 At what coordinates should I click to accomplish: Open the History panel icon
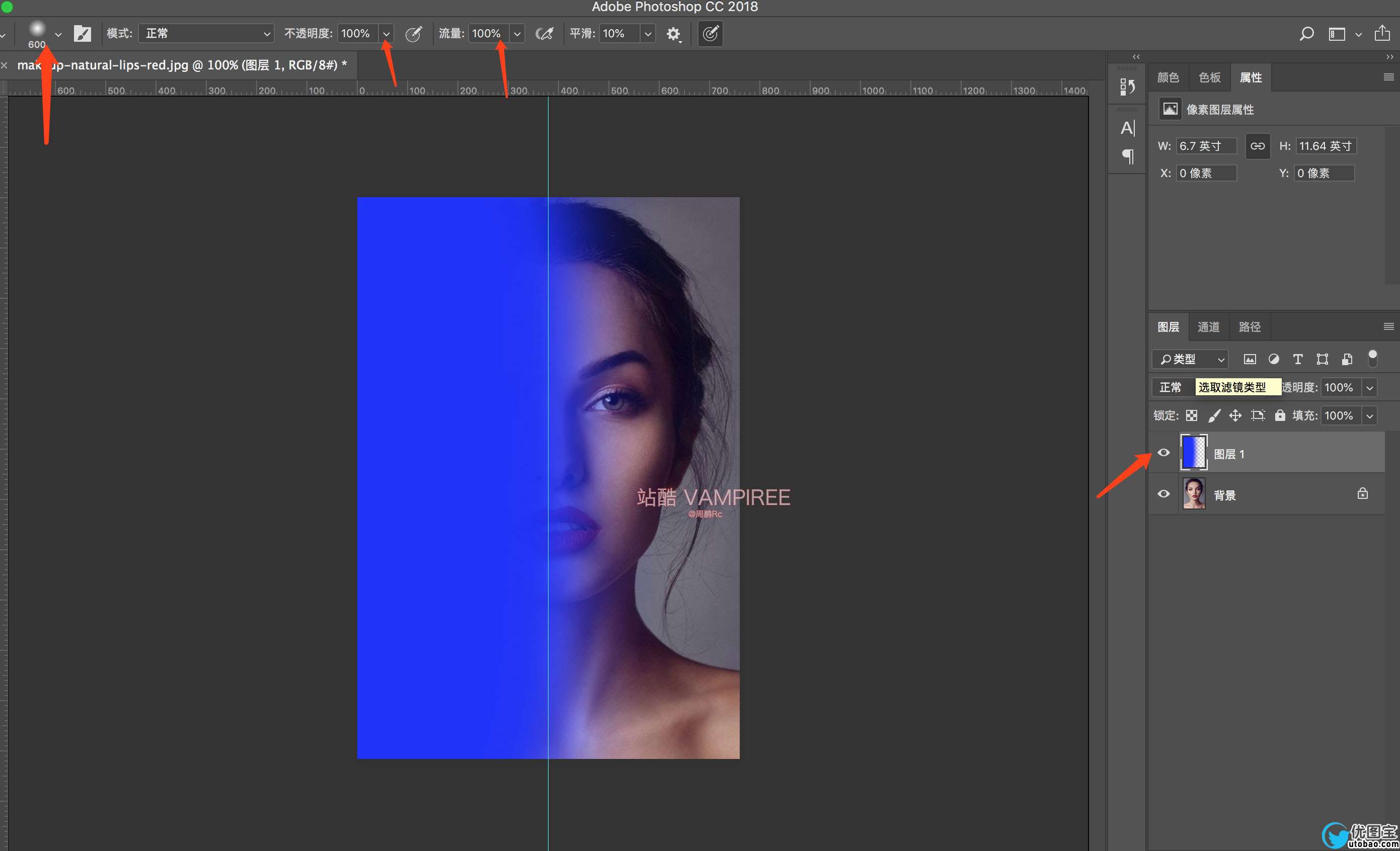1127,87
